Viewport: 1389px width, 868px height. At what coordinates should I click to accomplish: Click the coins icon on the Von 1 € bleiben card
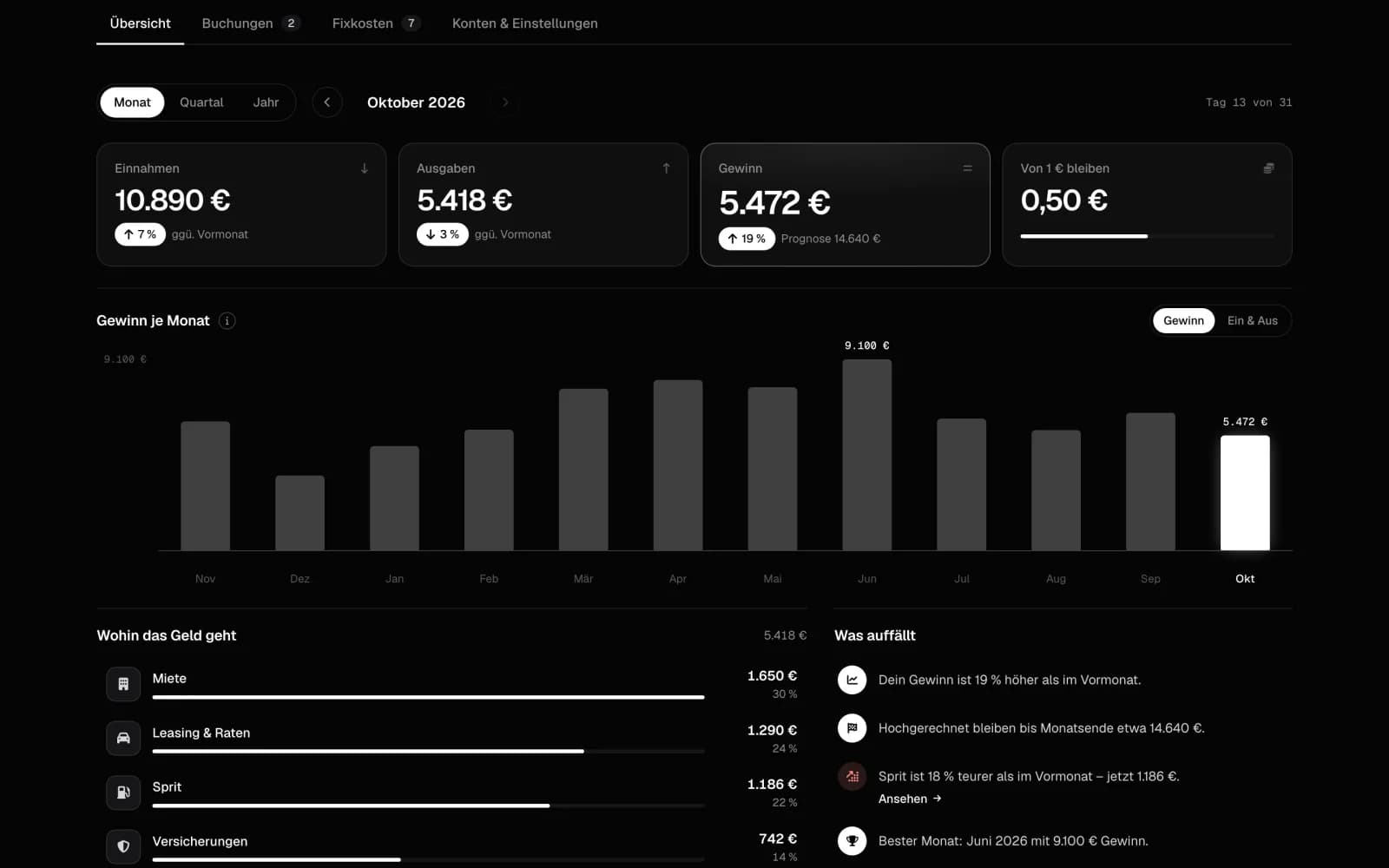[1268, 168]
